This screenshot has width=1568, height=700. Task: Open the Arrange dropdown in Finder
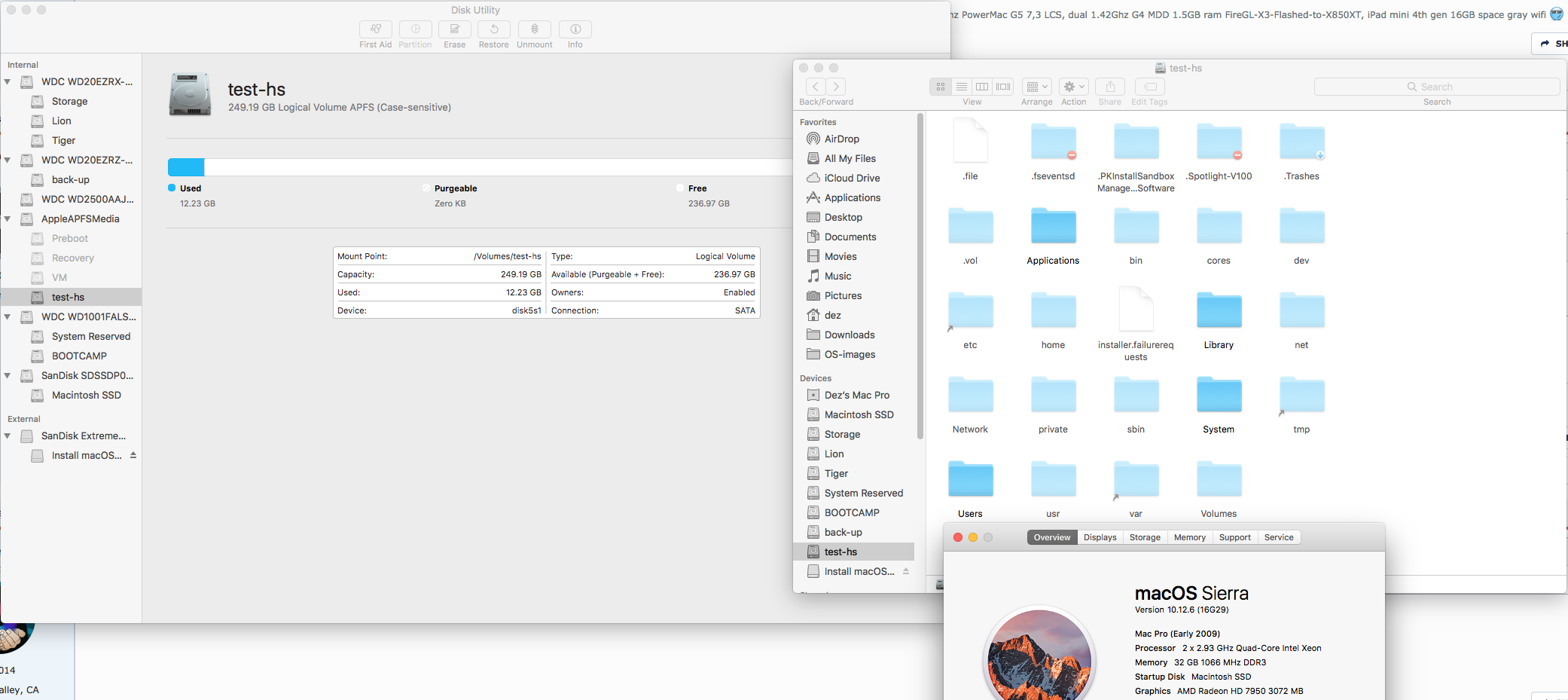point(1037,87)
